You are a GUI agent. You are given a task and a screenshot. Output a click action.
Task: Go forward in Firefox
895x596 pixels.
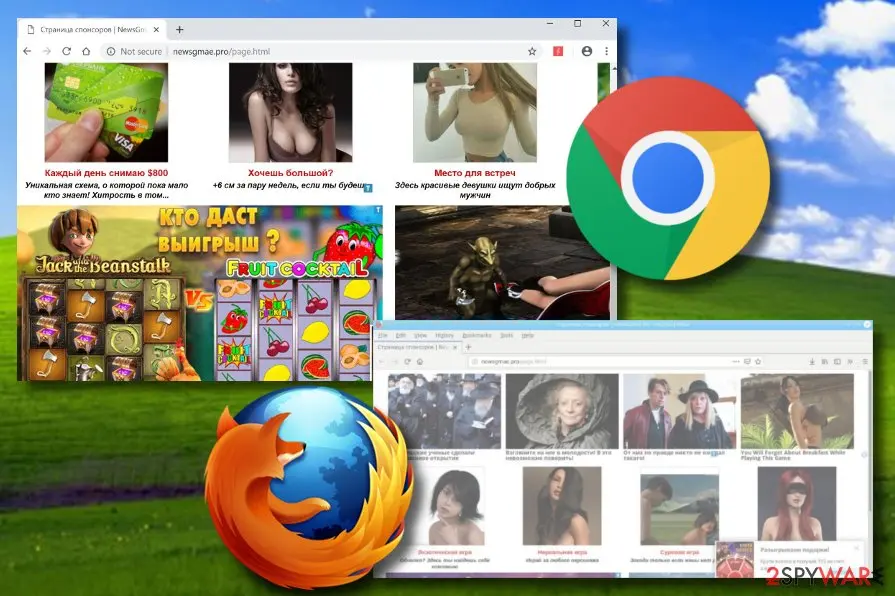click(x=394, y=361)
